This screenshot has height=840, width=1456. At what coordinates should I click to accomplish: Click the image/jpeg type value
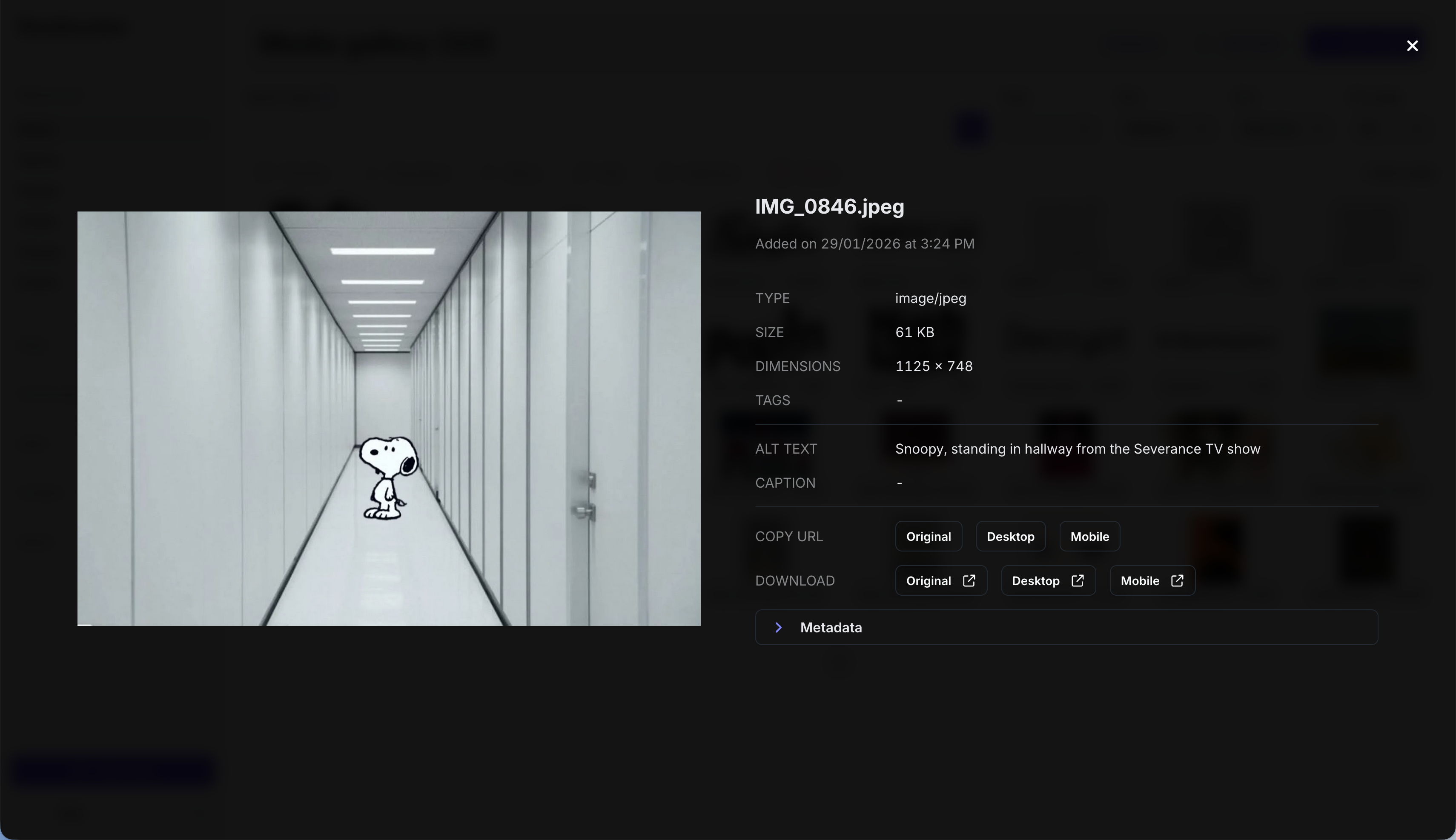(x=930, y=298)
